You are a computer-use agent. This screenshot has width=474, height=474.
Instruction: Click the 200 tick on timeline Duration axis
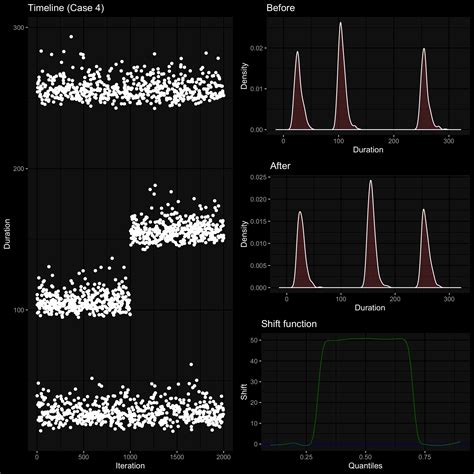pos(19,169)
